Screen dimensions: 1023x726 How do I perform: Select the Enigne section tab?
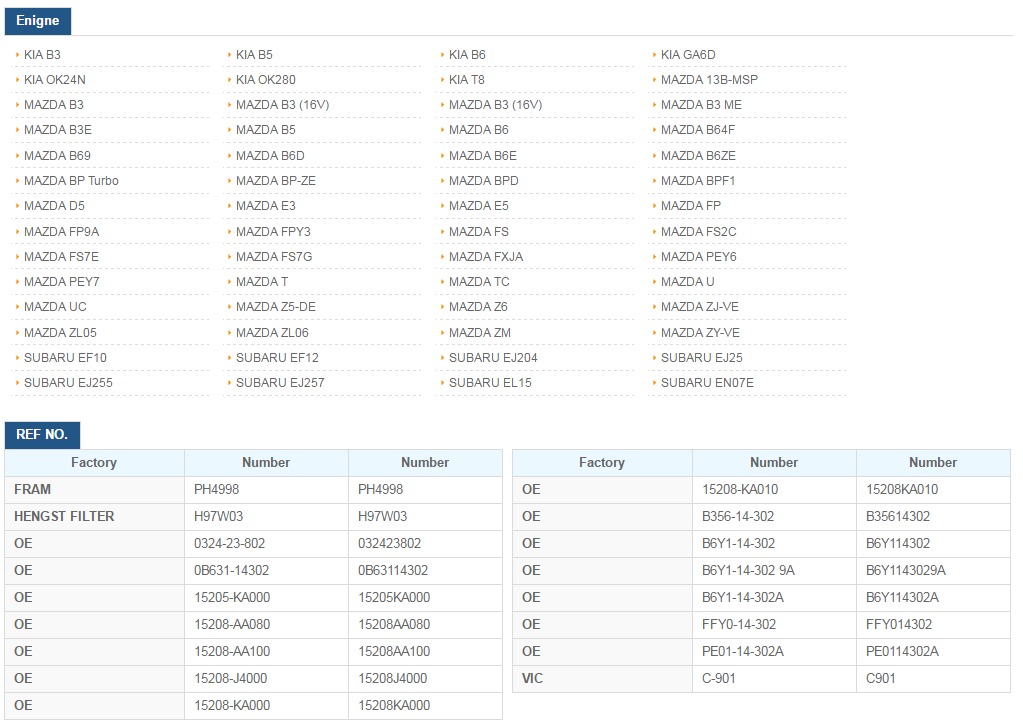point(38,21)
